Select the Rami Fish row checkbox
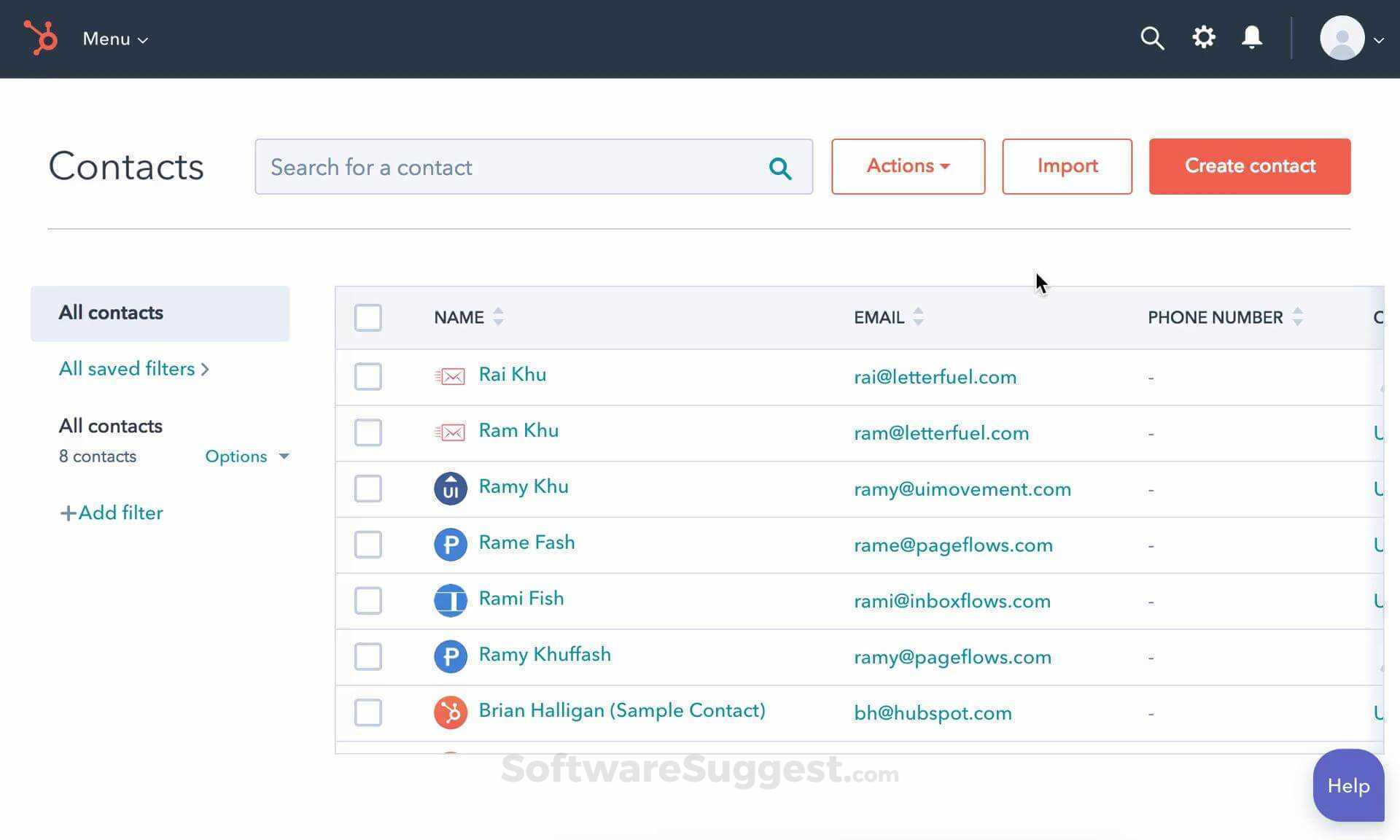Image resolution: width=1400 pixels, height=840 pixels. pyautogui.click(x=367, y=601)
